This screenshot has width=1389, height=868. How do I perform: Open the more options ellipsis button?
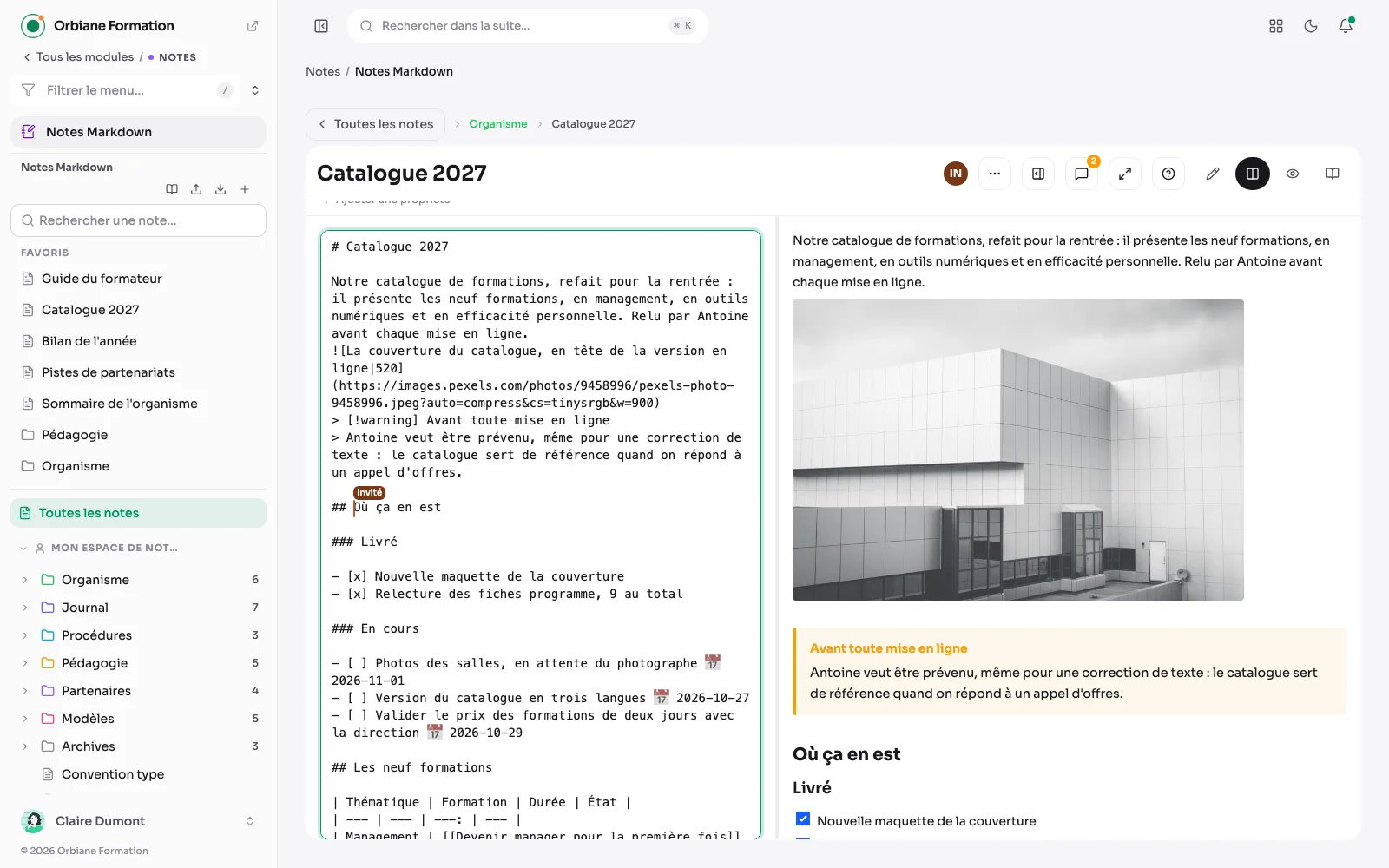coord(995,174)
